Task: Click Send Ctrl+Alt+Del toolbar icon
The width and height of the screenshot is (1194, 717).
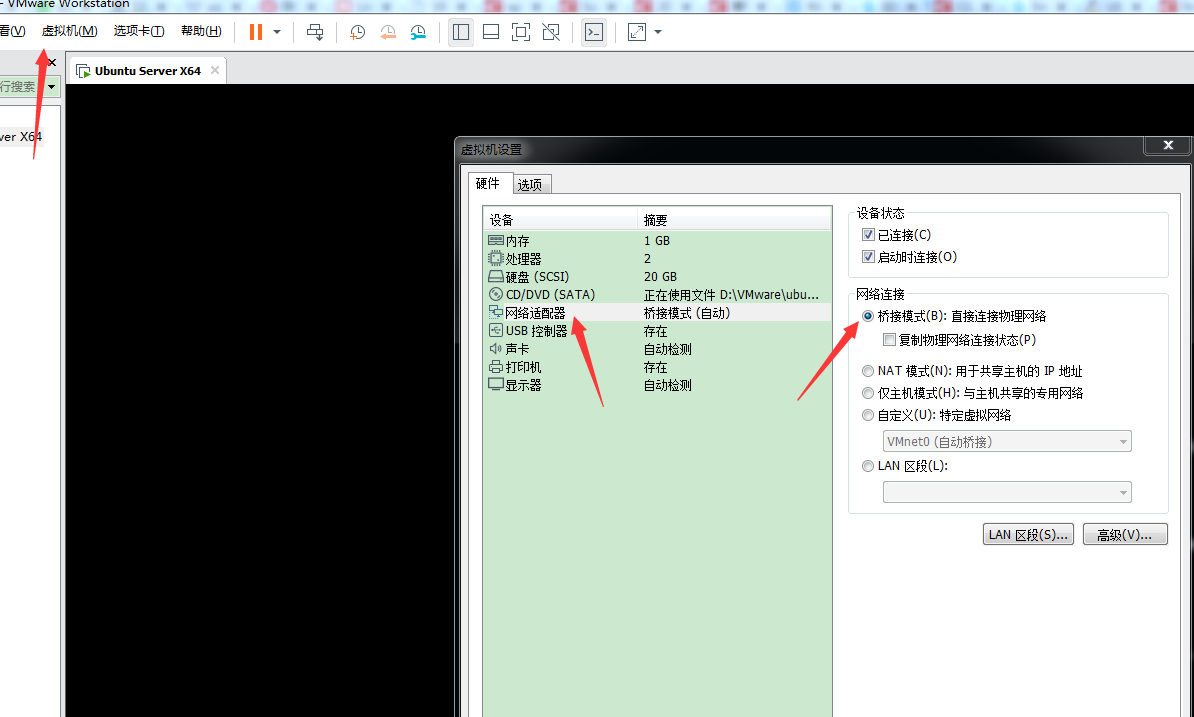Action: 314,32
